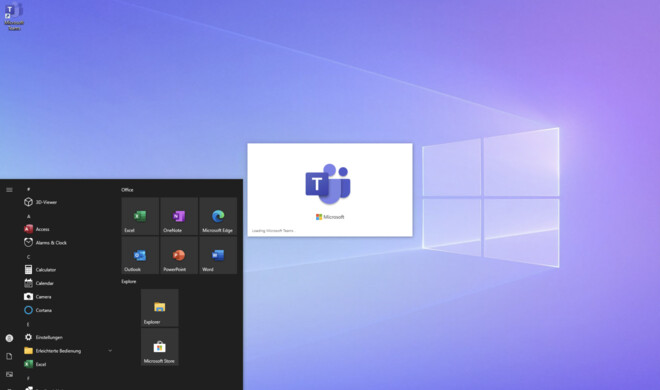Click the user account icon in Start sidebar
Viewport: 660px width, 390px height.
(9, 338)
